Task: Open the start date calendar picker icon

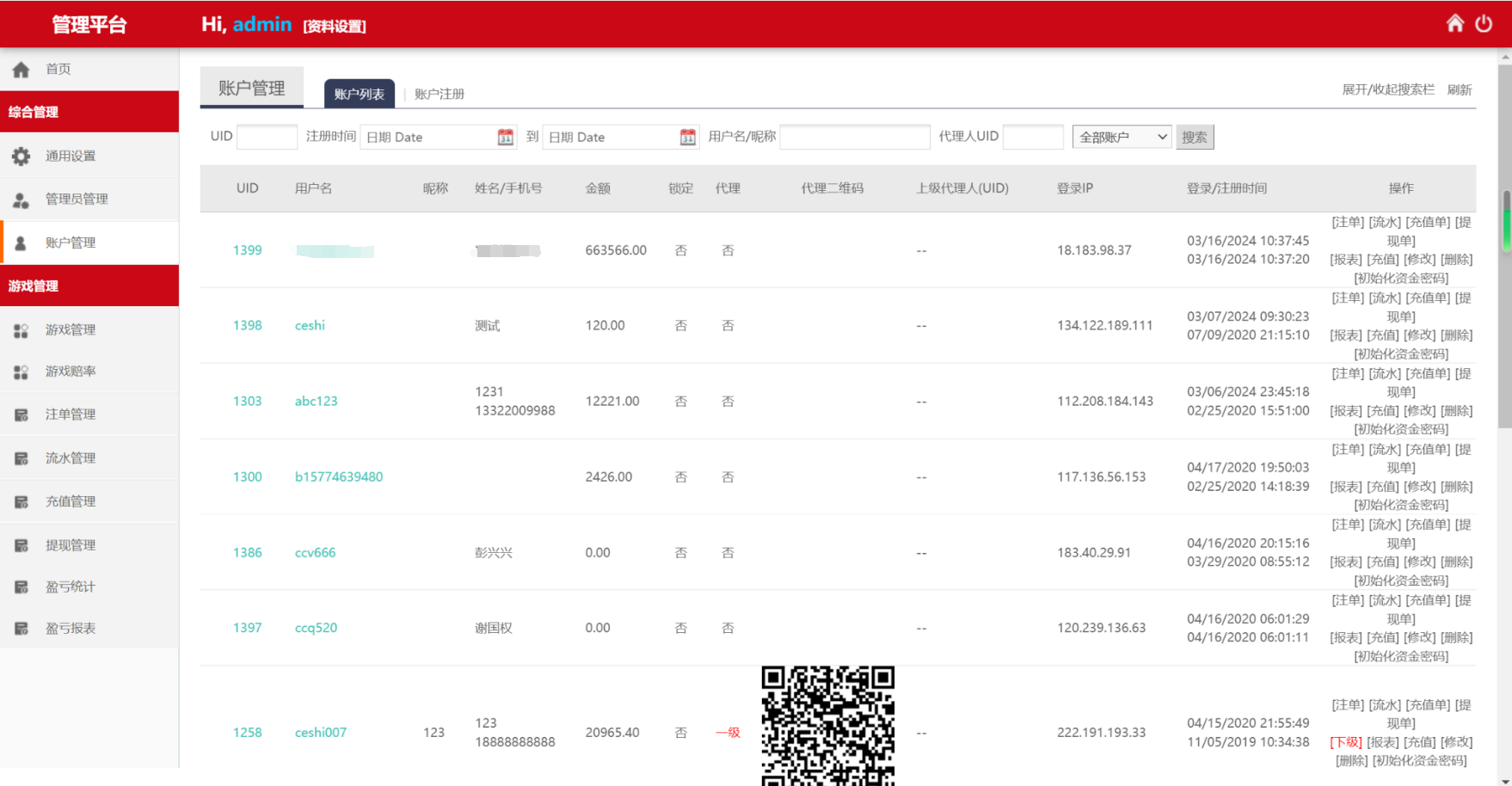Action: pyautogui.click(x=506, y=138)
